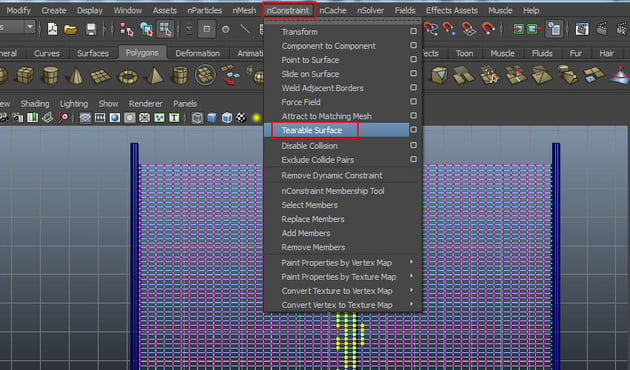630x370 pixels.
Task: Toggle textured checker sphere icon
Action: [x=241, y=118]
